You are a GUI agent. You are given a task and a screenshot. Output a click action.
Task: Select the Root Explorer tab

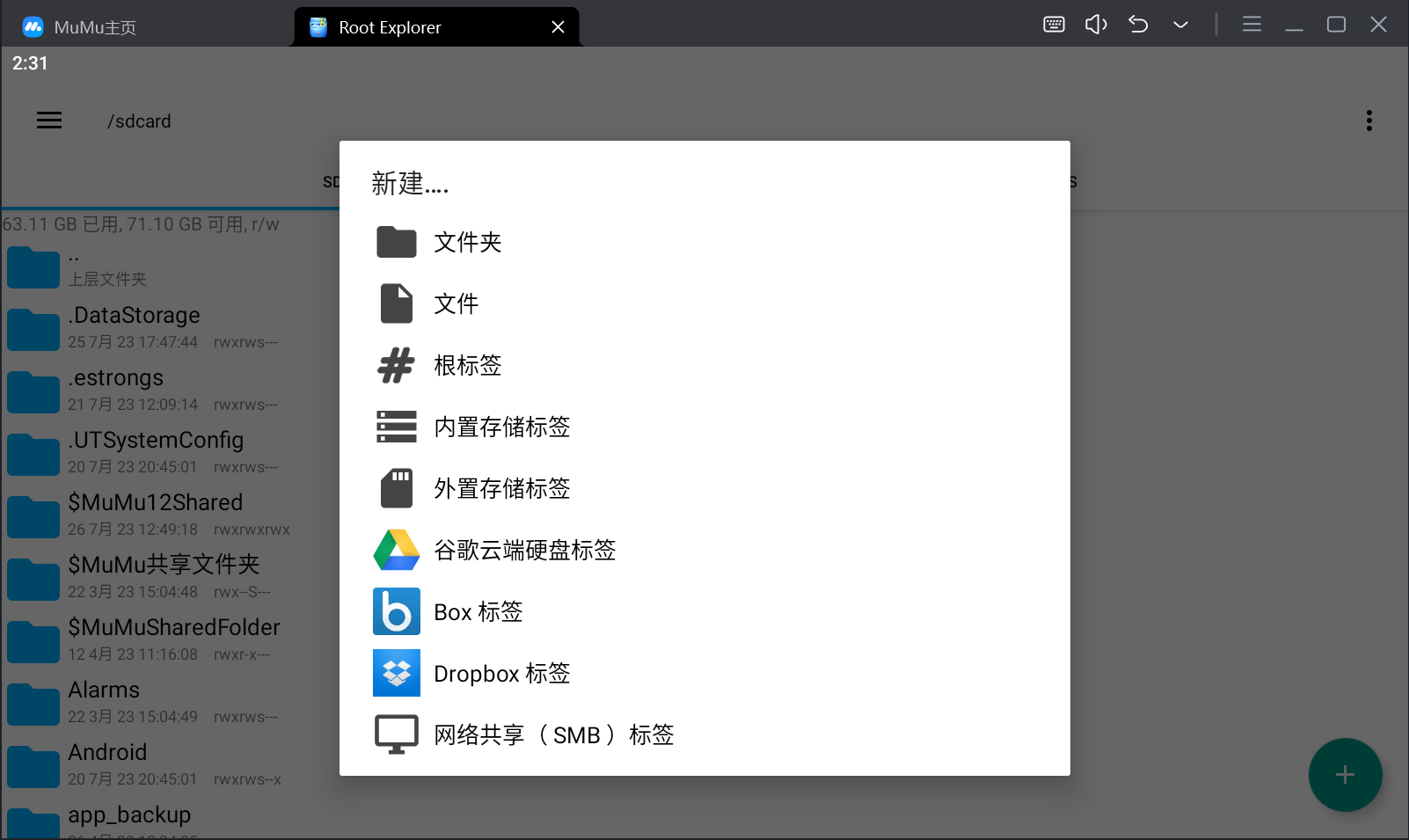point(390,26)
